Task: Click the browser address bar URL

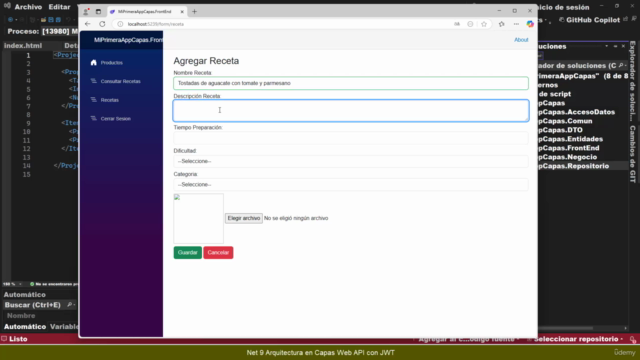Action: point(156,24)
